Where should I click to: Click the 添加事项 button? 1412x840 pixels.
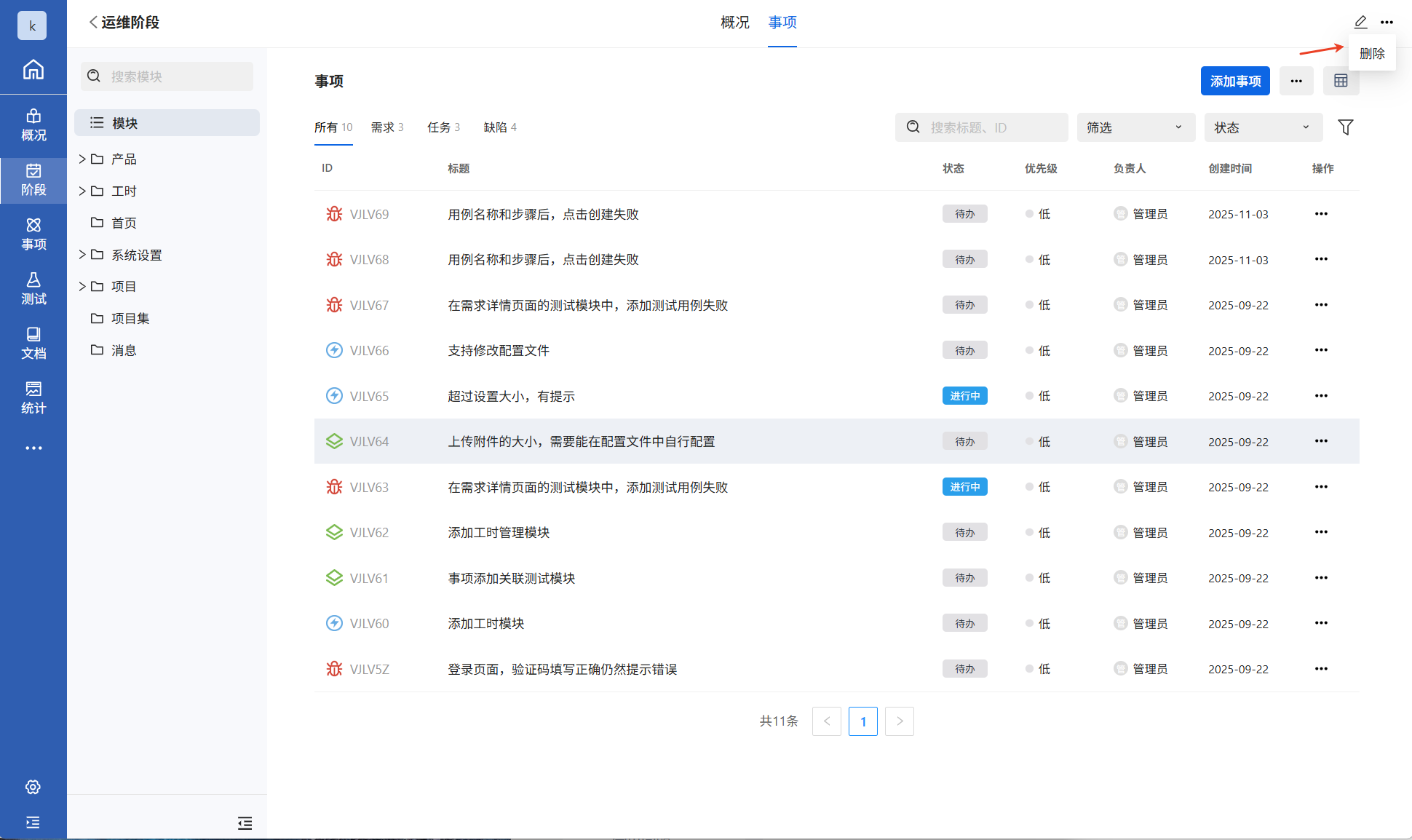(x=1234, y=81)
